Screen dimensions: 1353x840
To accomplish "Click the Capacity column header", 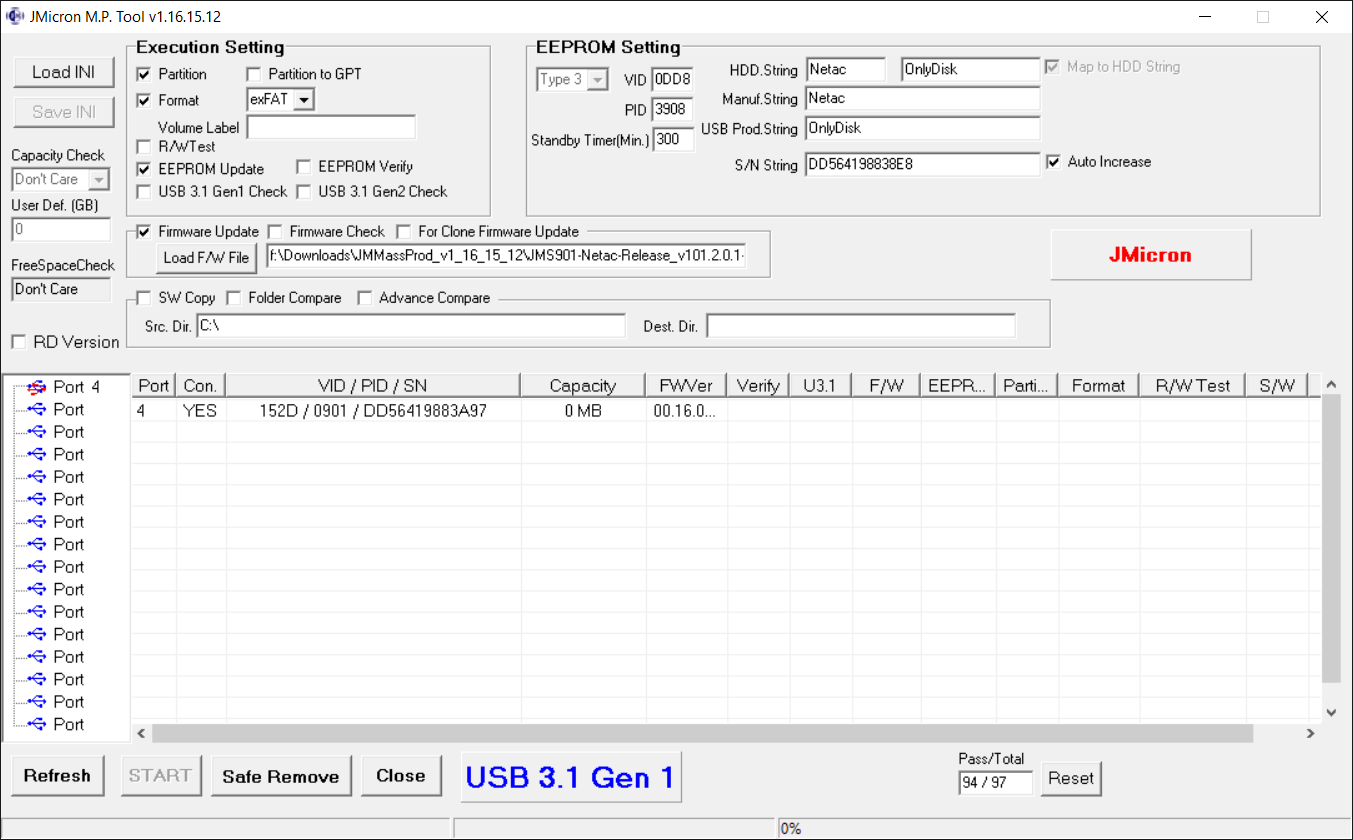I will click(x=582, y=385).
